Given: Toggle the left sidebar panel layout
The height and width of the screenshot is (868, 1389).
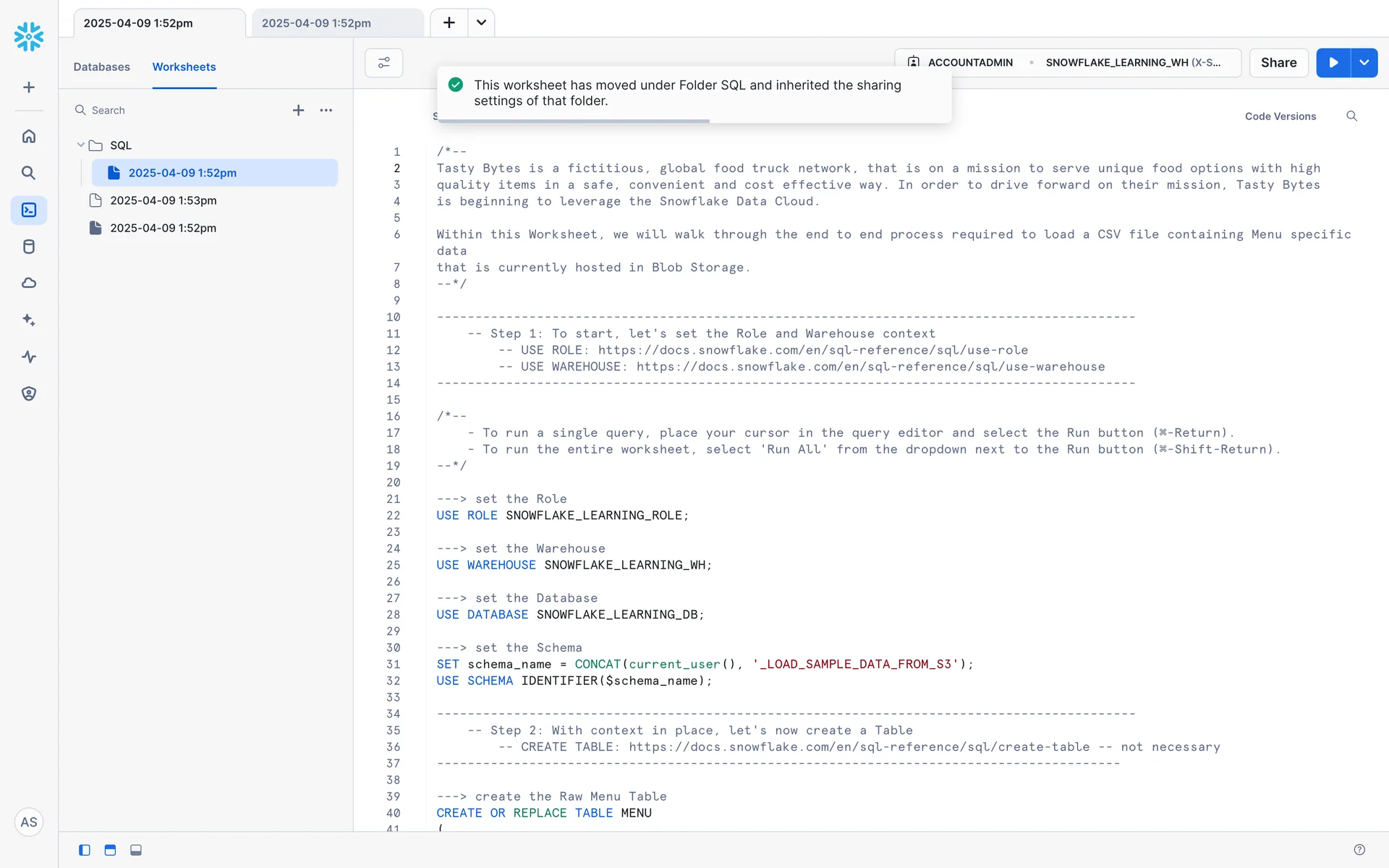Looking at the screenshot, I should point(85,850).
